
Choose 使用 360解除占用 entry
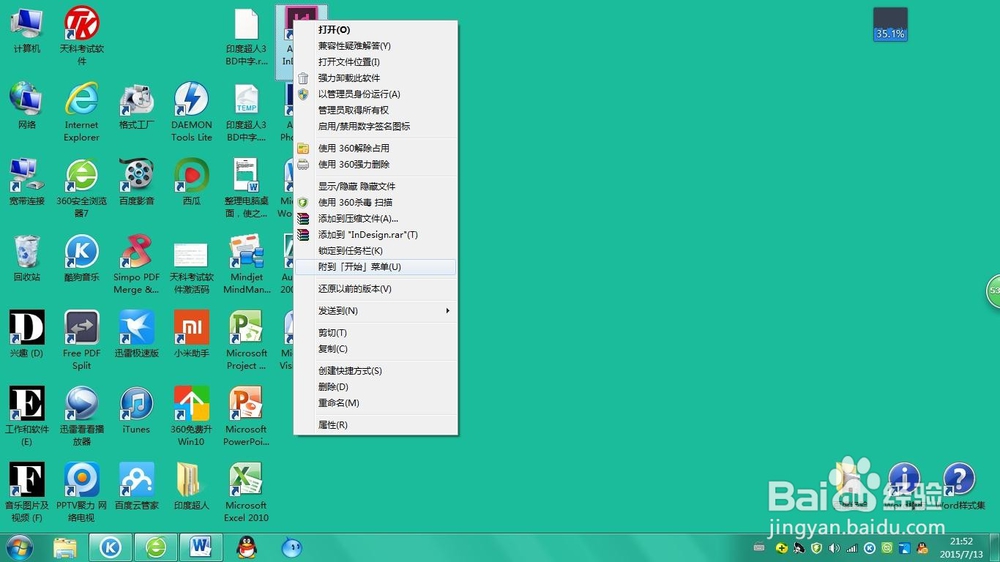point(376,148)
